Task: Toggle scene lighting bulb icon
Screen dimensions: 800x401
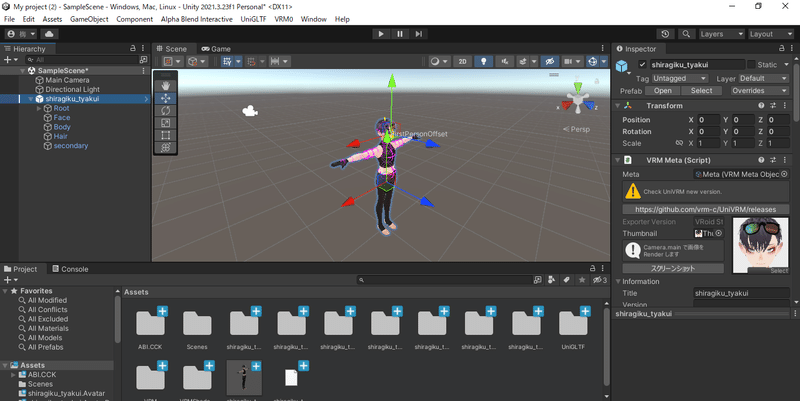Action: 483,61
